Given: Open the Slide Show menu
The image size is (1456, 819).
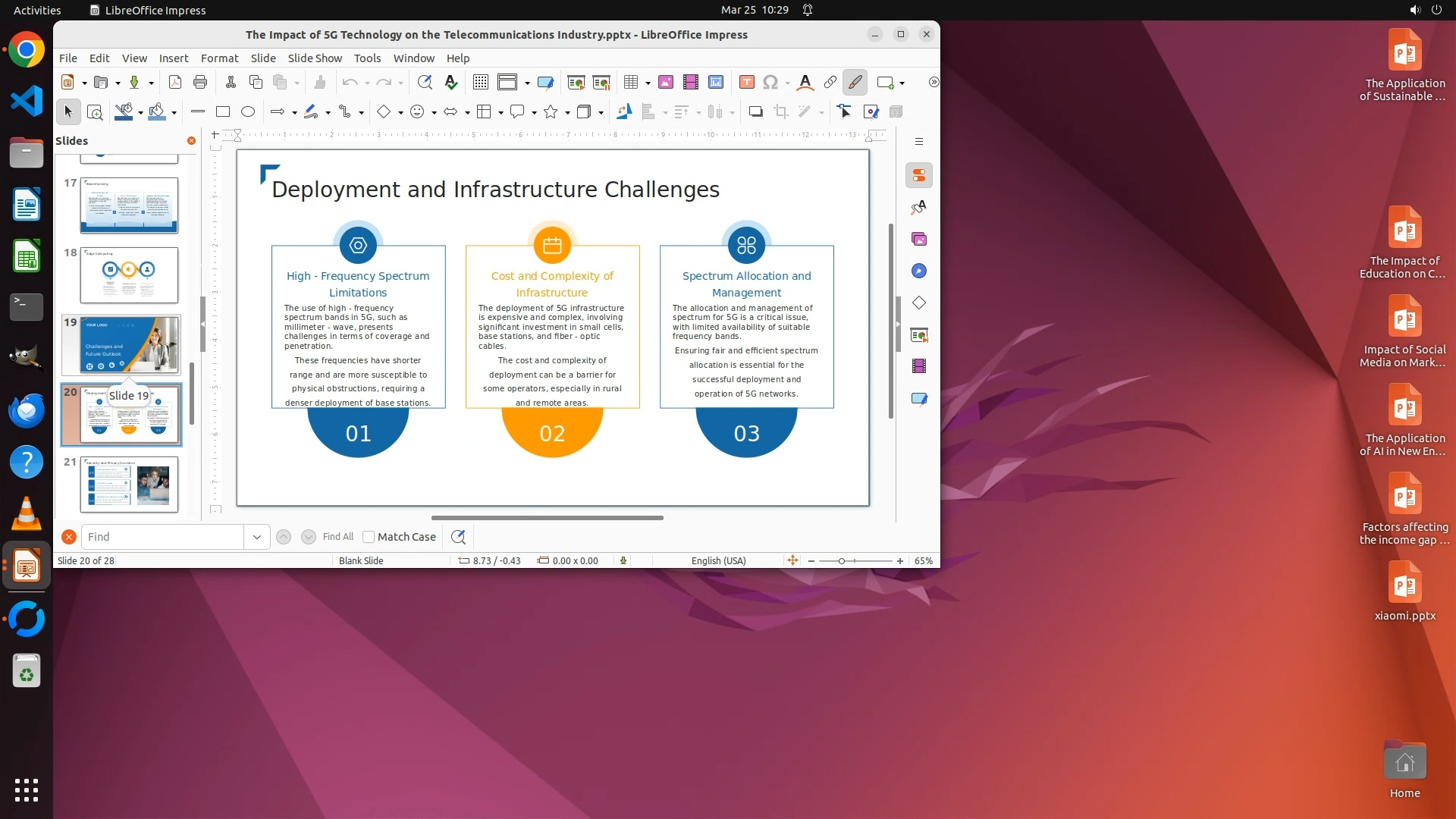Looking at the screenshot, I should [x=315, y=58].
